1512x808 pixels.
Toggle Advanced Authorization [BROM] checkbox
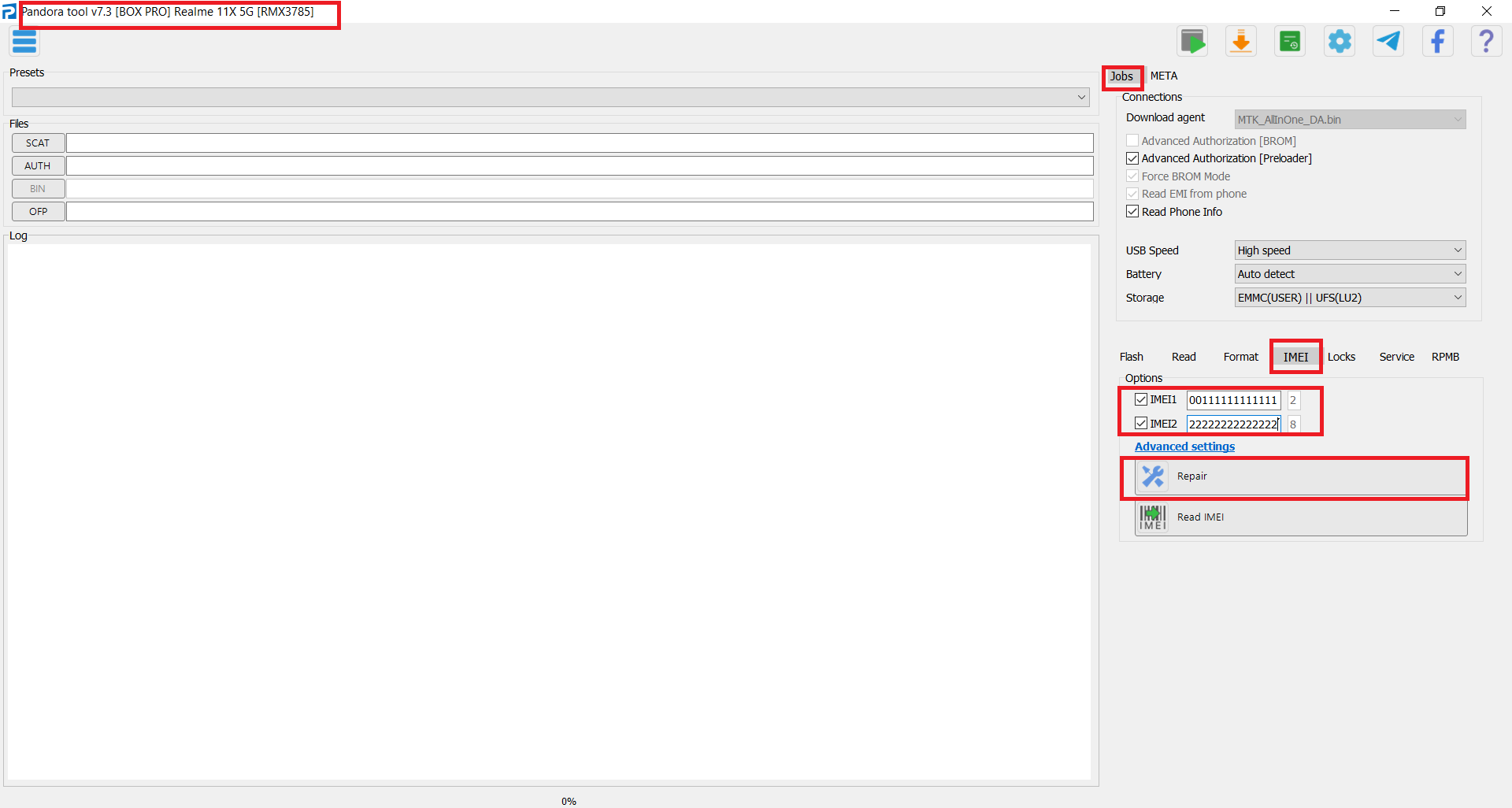1132,141
